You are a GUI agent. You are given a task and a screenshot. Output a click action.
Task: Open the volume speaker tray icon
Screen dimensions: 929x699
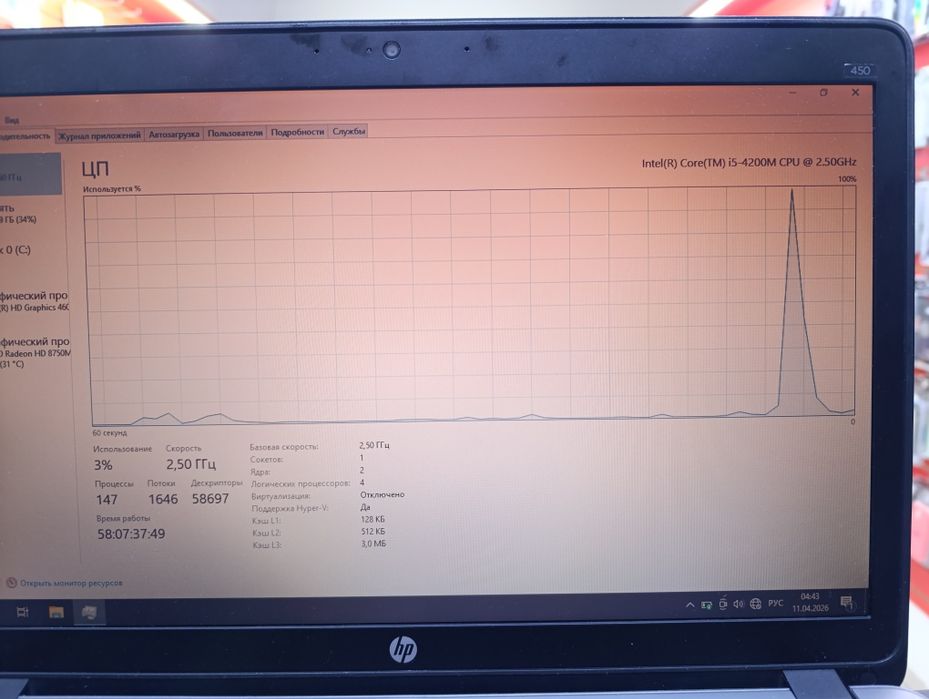(738, 604)
